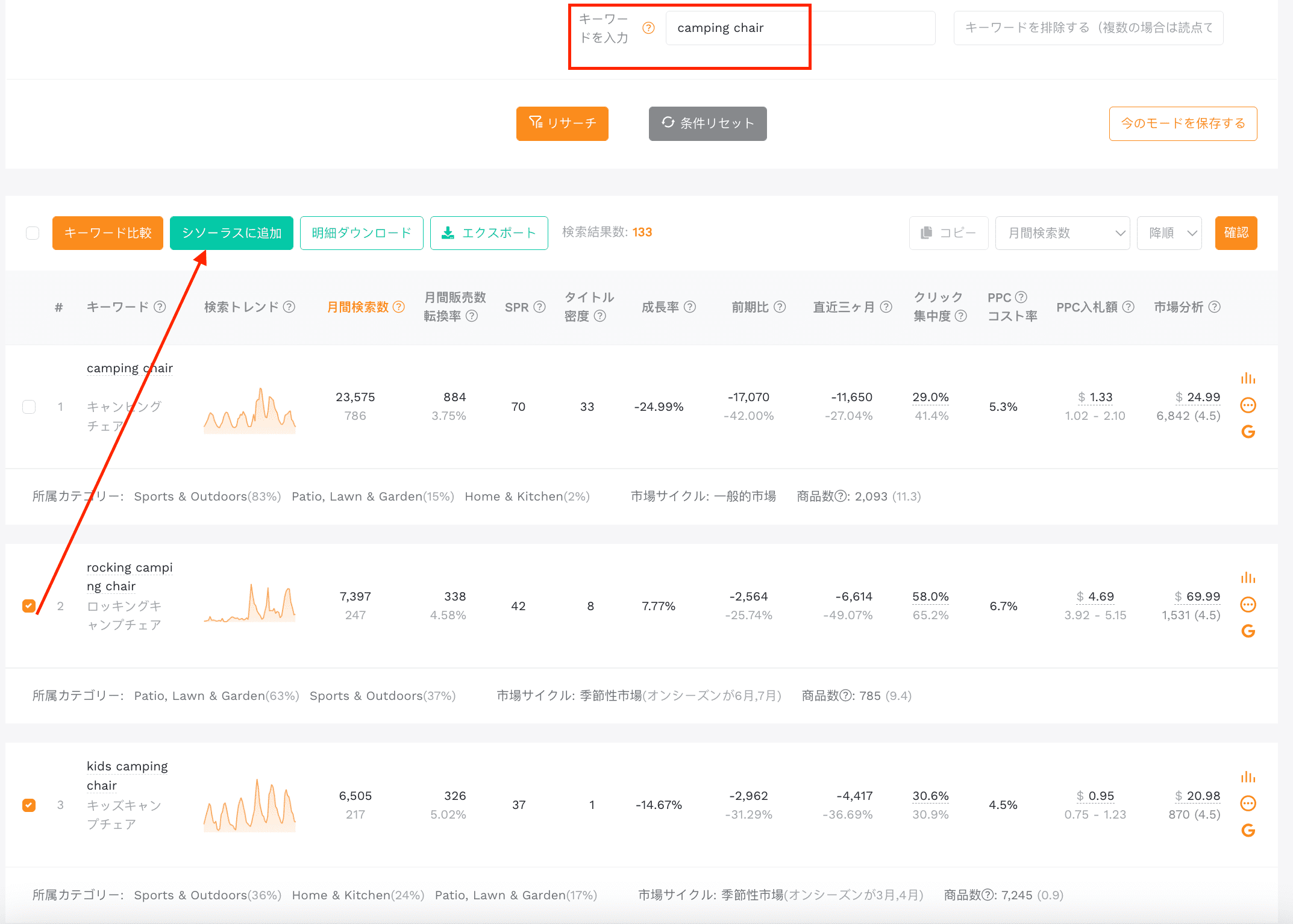Click help icon next to 検索トレンド header
Image resolution: width=1293 pixels, height=924 pixels.
click(x=289, y=307)
